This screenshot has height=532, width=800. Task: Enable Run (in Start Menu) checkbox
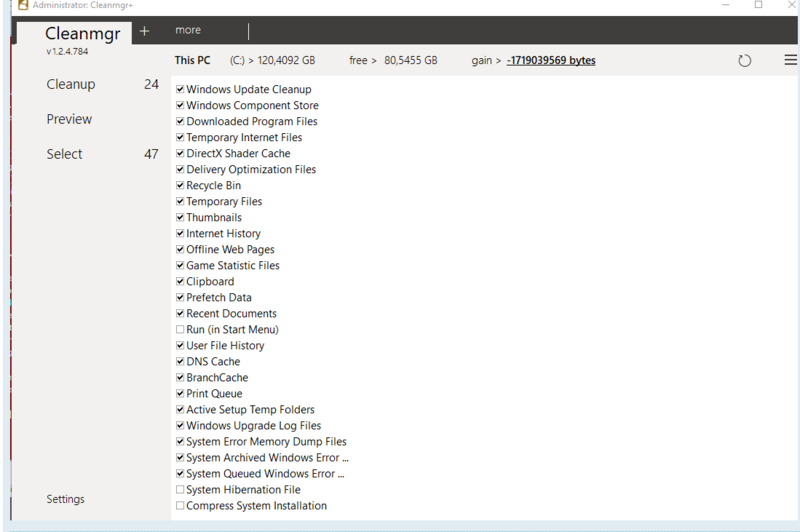click(180, 330)
